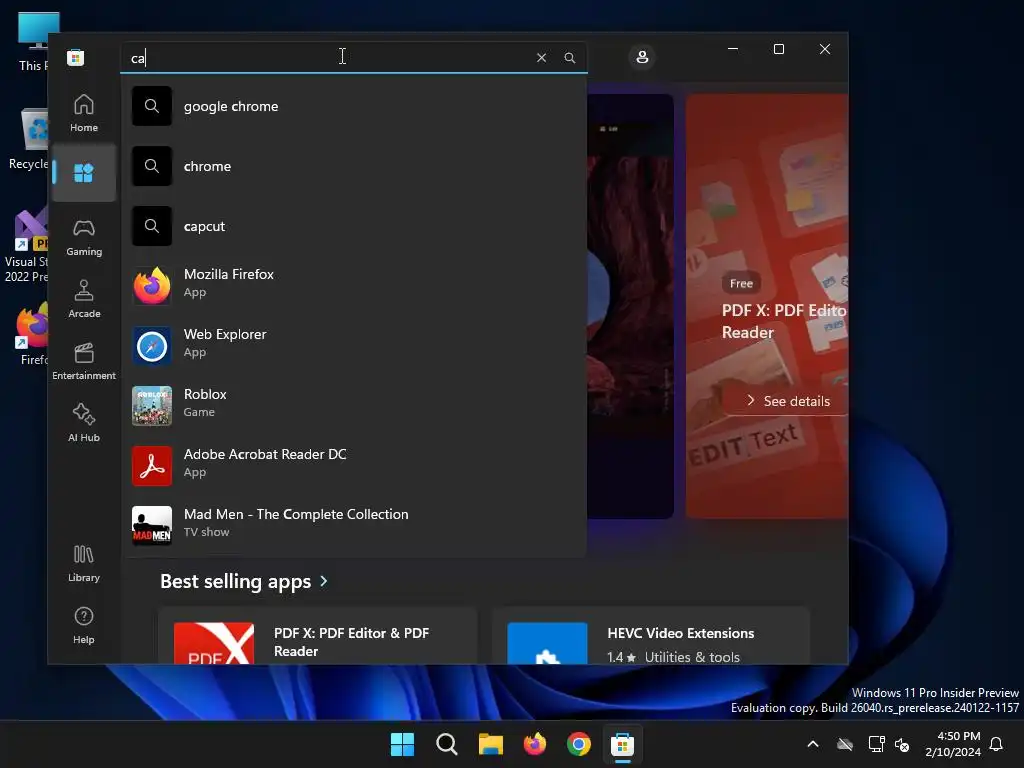The image size is (1024, 768).
Task: Clear the search box text with the X
Action: [541, 57]
